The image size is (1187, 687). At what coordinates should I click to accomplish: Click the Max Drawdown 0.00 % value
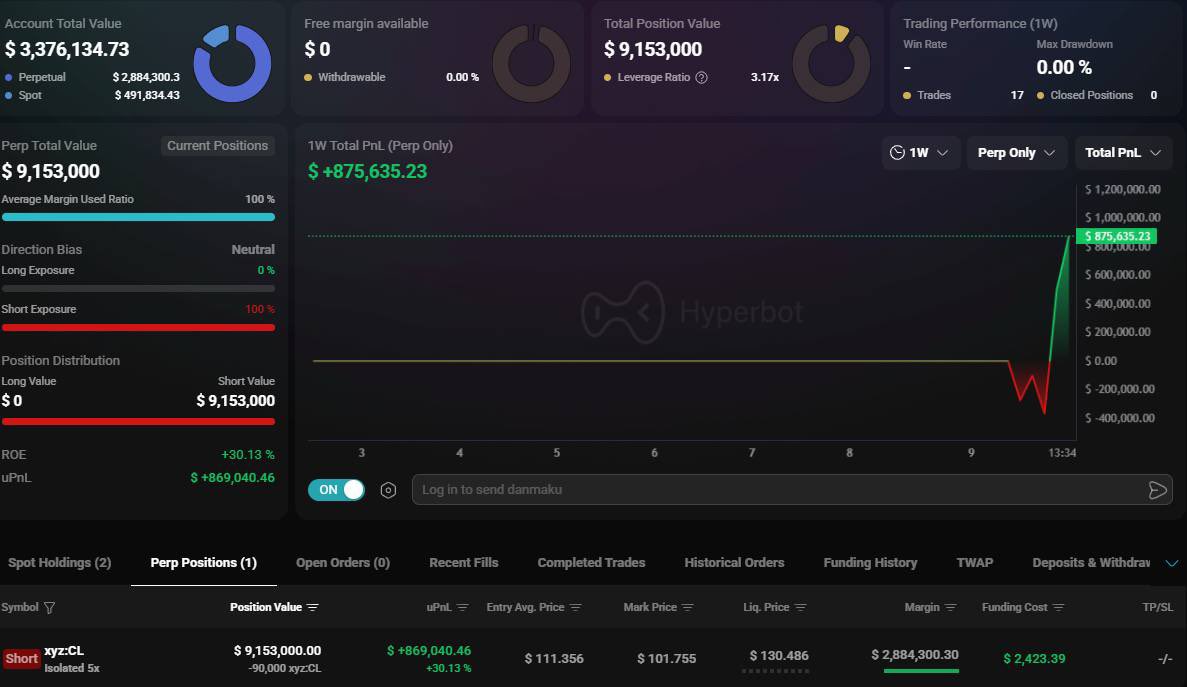click(1064, 67)
